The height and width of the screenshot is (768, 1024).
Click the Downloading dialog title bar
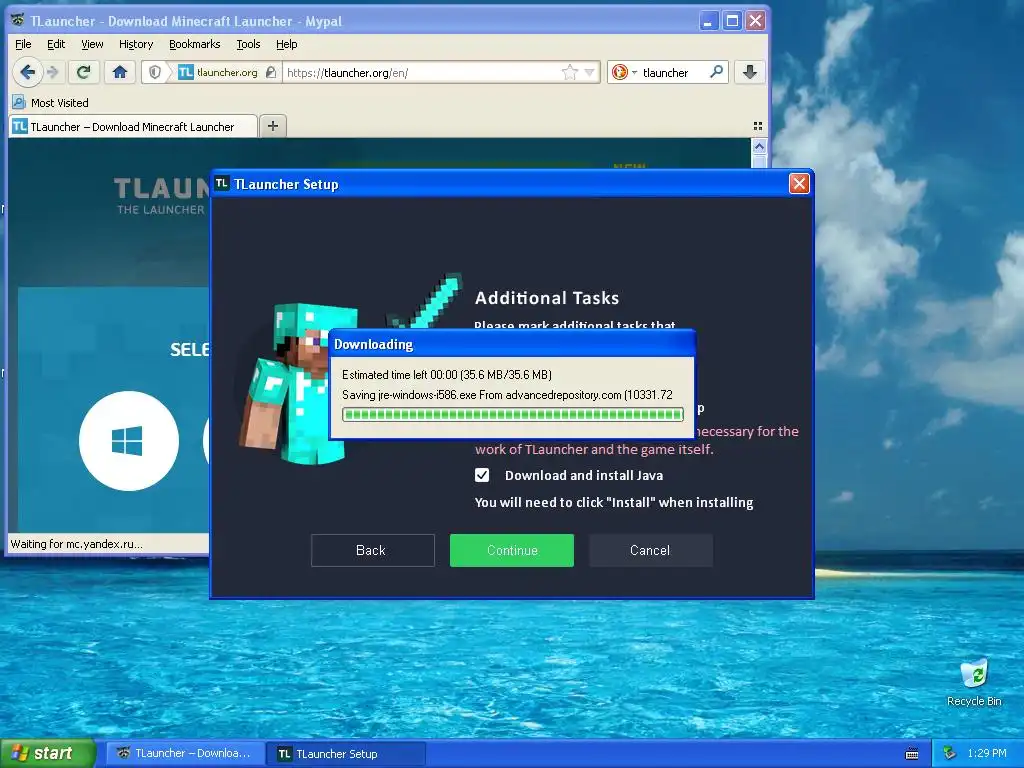click(x=513, y=344)
